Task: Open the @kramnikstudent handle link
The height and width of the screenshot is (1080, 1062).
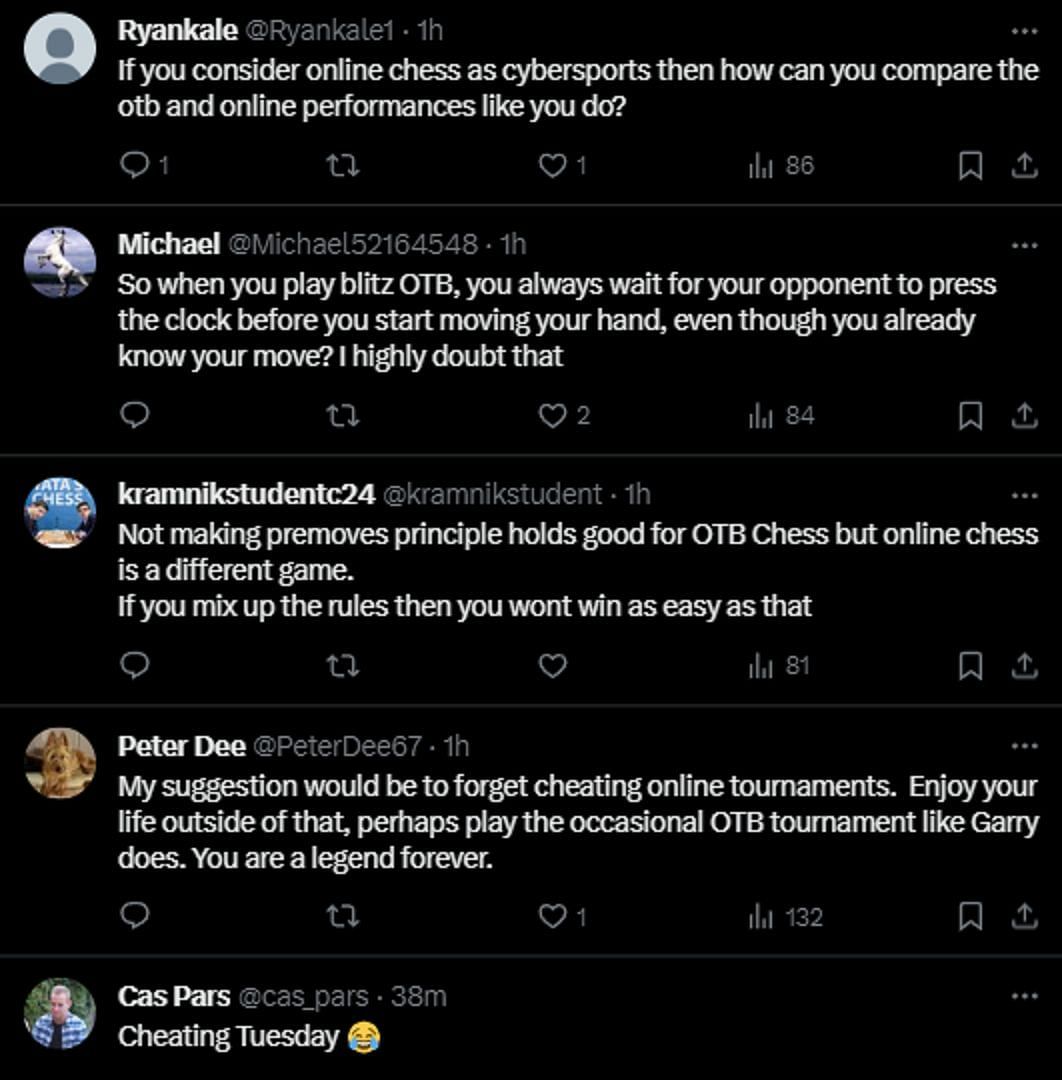Action: pyautogui.click(x=493, y=494)
